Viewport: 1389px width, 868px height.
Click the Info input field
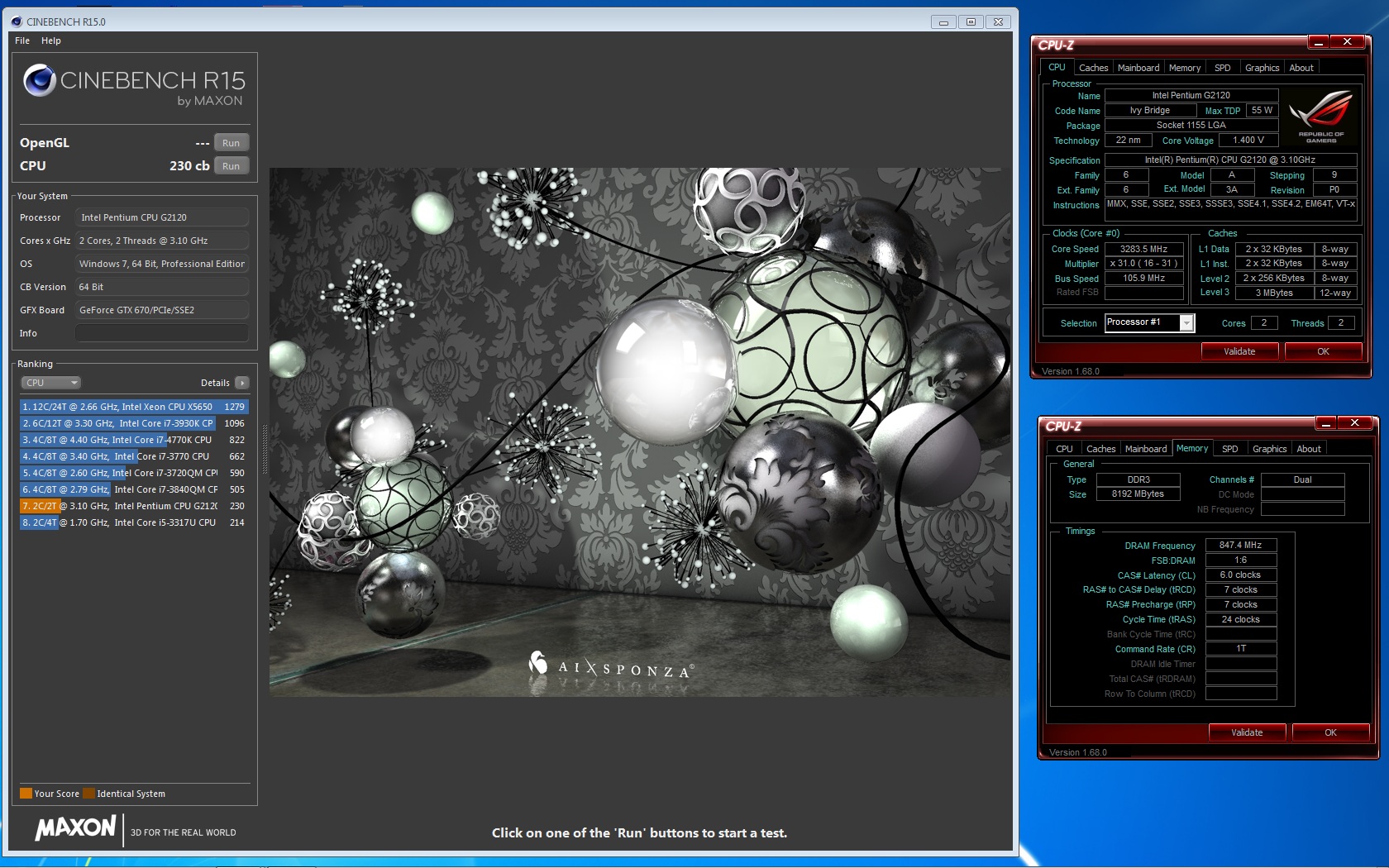pos(162,333)
